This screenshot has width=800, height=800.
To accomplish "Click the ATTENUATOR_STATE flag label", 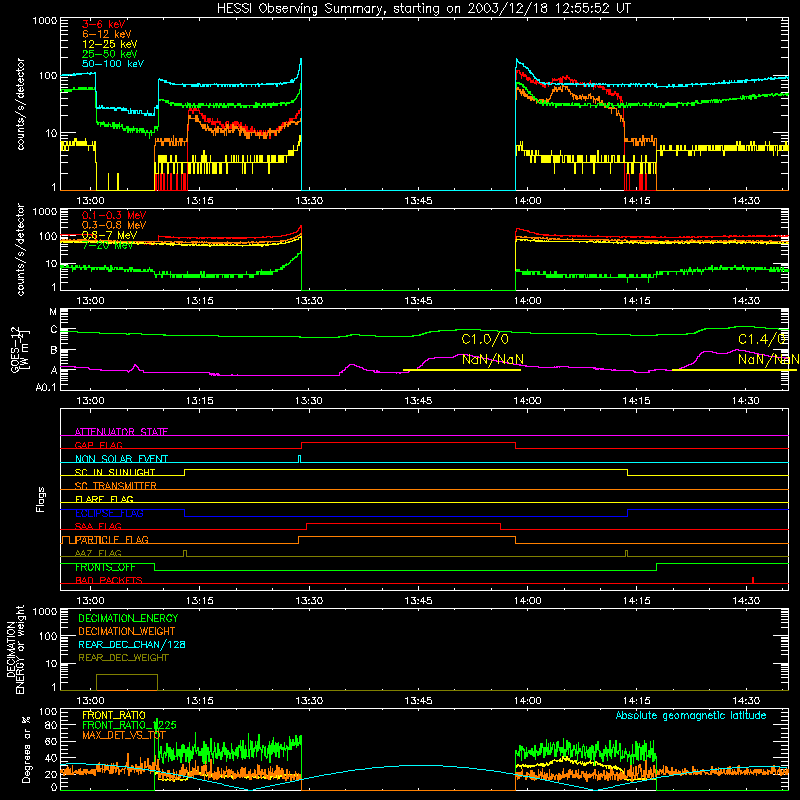I will click(121, 432).
